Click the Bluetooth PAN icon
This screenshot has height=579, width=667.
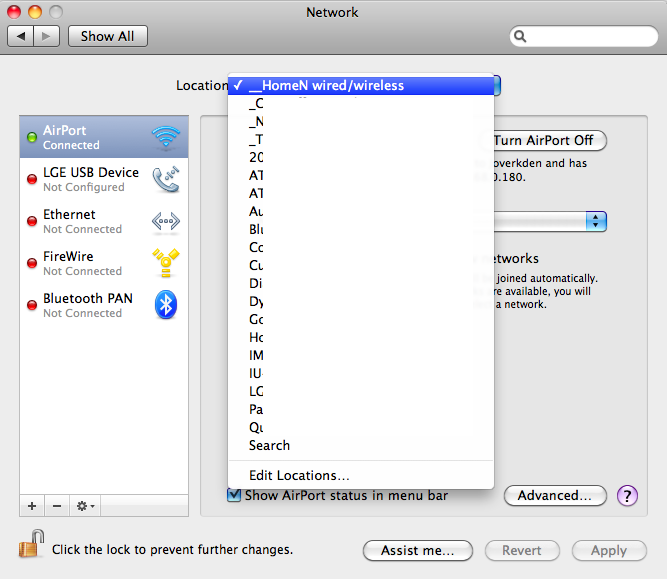(x=166, y=305)
